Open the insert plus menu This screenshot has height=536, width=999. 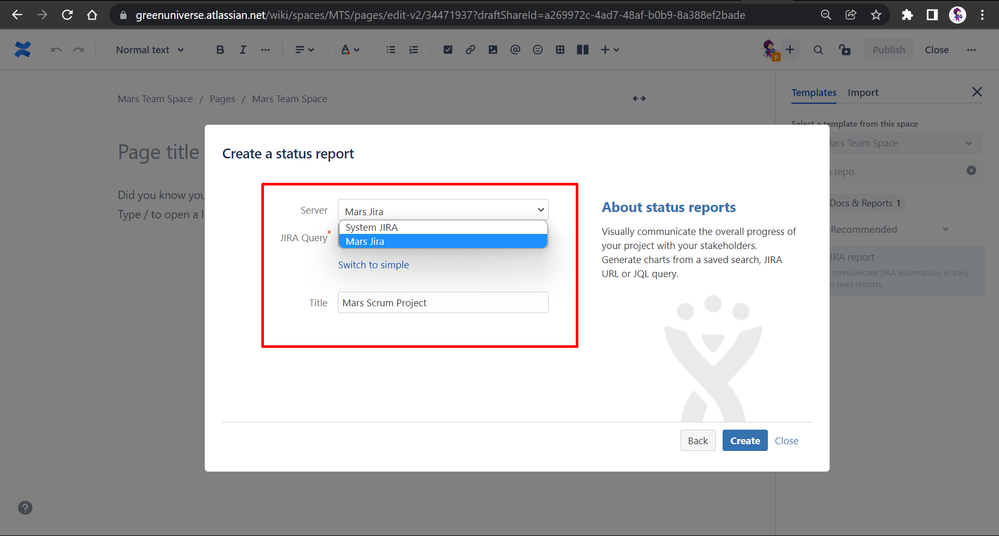coord(610,50)
